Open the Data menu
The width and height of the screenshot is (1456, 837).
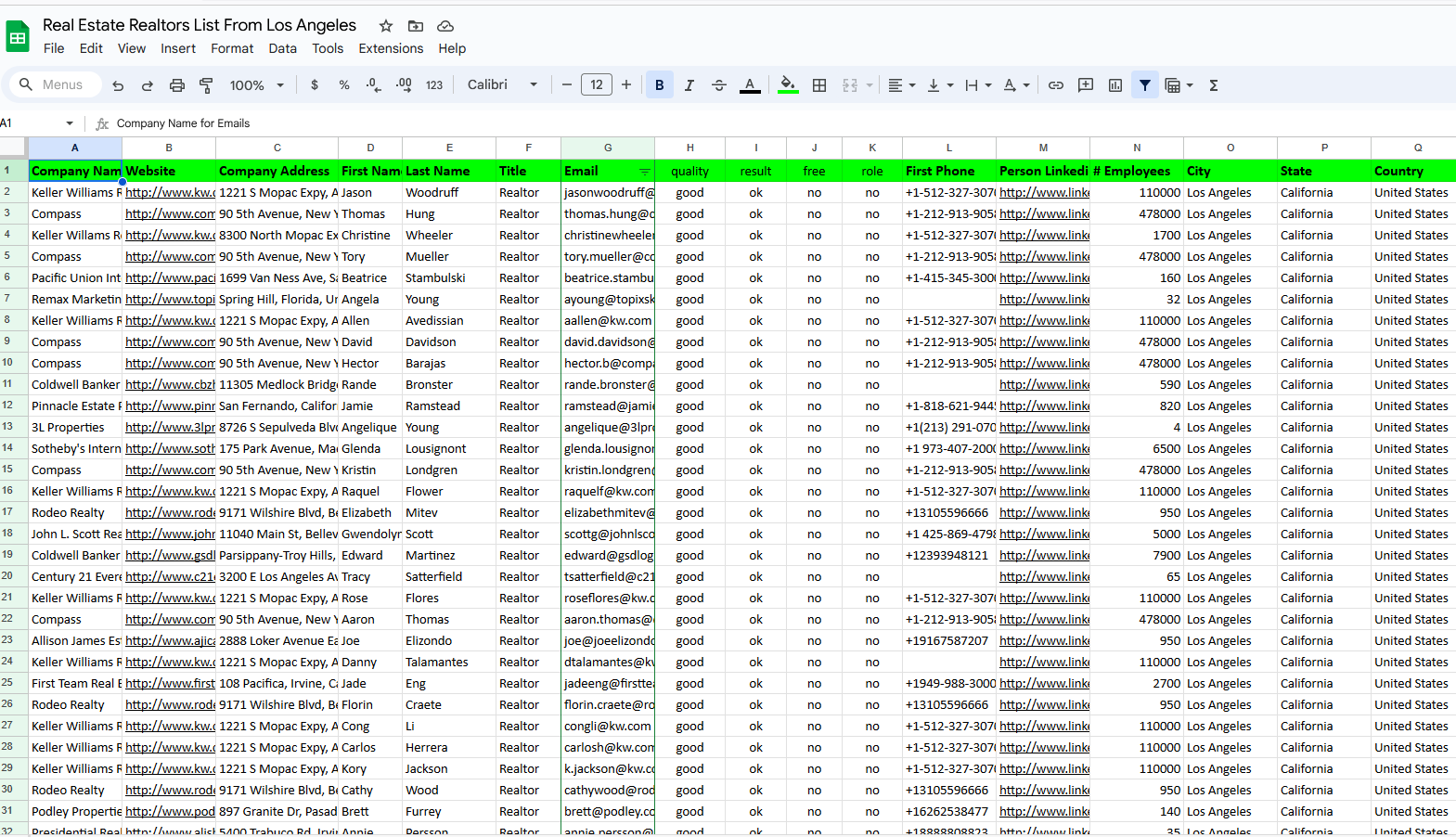point(283,48)
